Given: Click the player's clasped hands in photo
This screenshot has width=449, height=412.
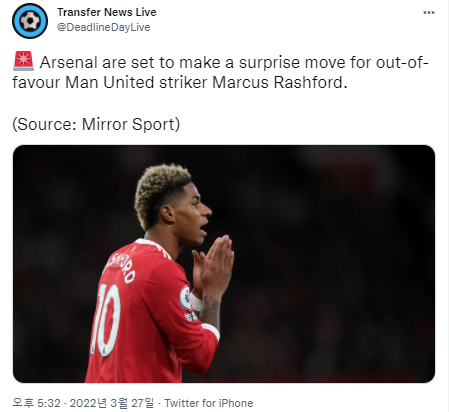Looking at the screenshot, I should click(x=212, y=267).
